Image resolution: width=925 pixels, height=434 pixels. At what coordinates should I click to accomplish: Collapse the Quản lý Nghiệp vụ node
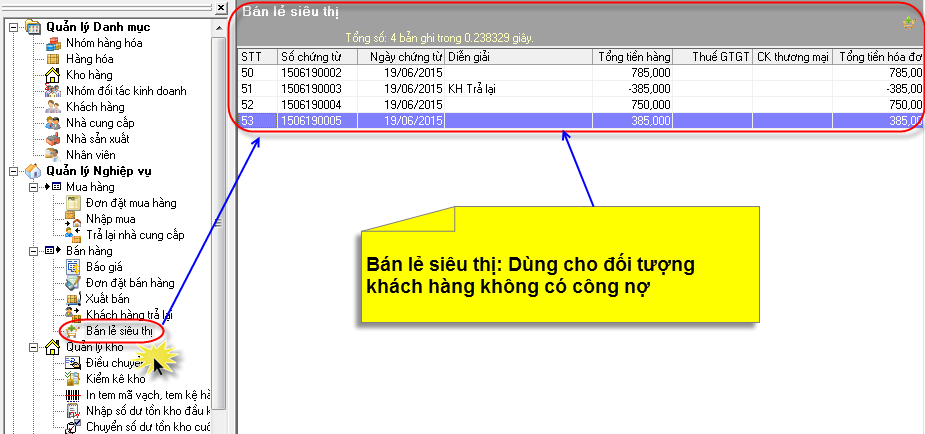(13, 171)
